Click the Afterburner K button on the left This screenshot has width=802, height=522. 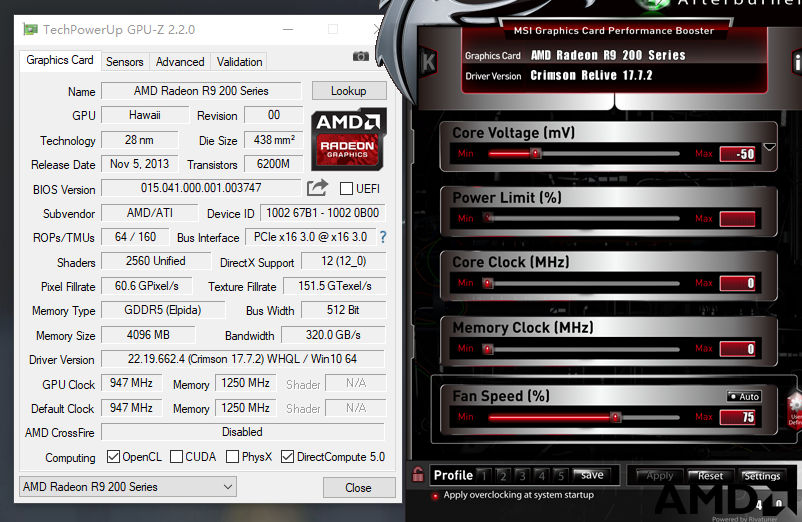pyautogui.click(x=428, y=62)
